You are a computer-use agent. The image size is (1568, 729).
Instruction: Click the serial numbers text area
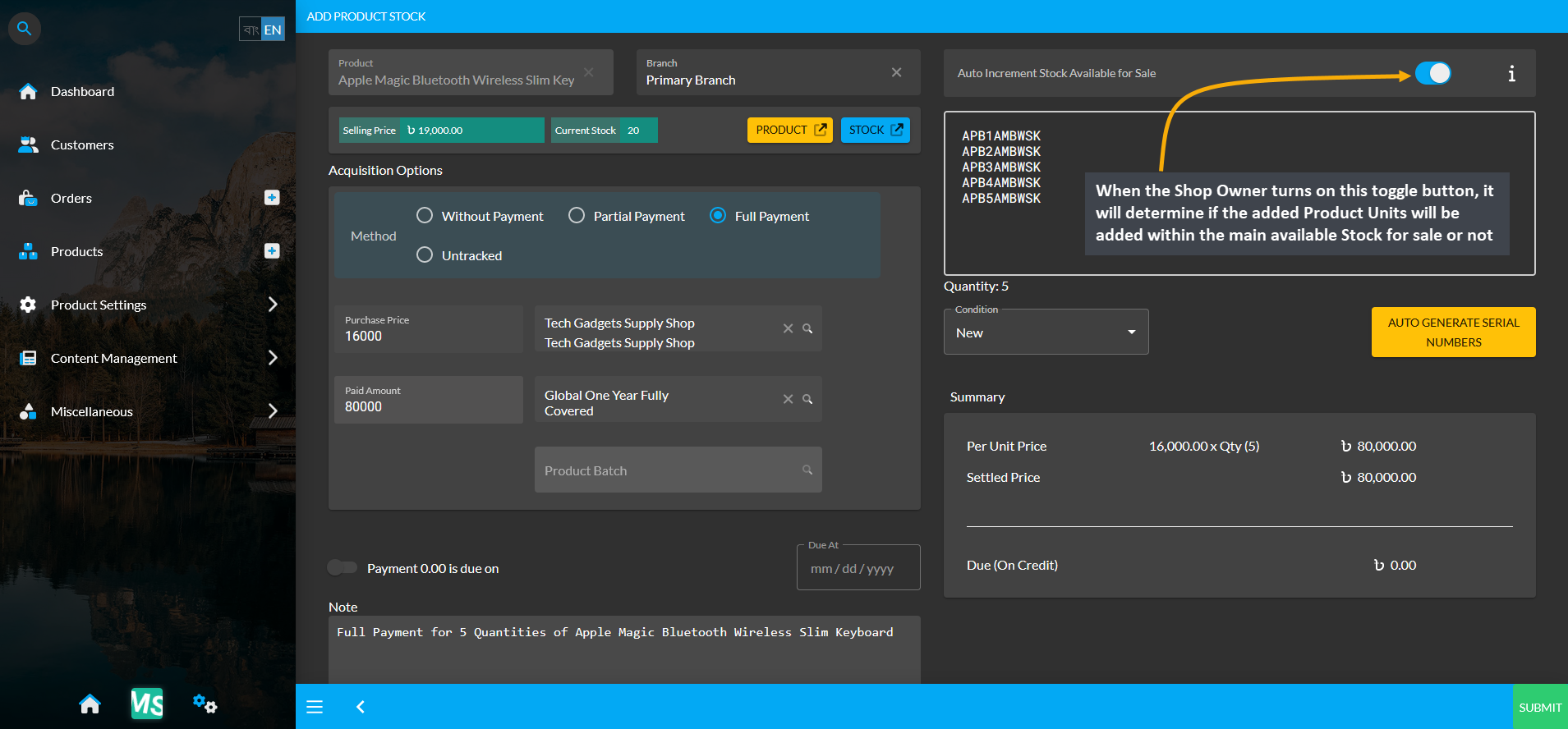[1239, 193]
